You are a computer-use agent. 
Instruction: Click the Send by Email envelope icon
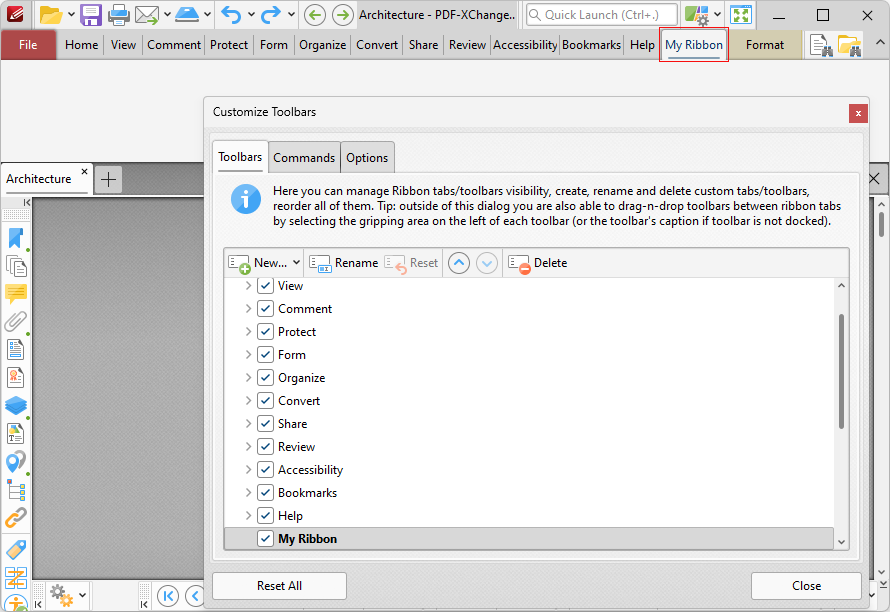(x=146, y=15)
